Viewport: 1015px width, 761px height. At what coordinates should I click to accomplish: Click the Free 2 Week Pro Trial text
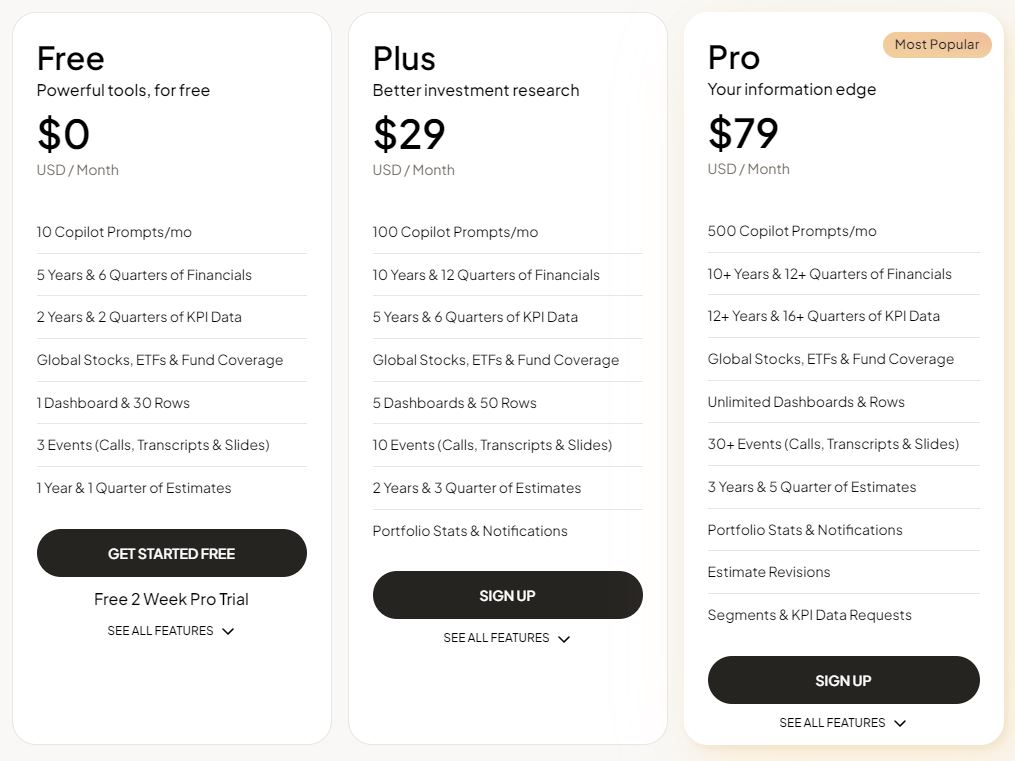click(171, 599)
